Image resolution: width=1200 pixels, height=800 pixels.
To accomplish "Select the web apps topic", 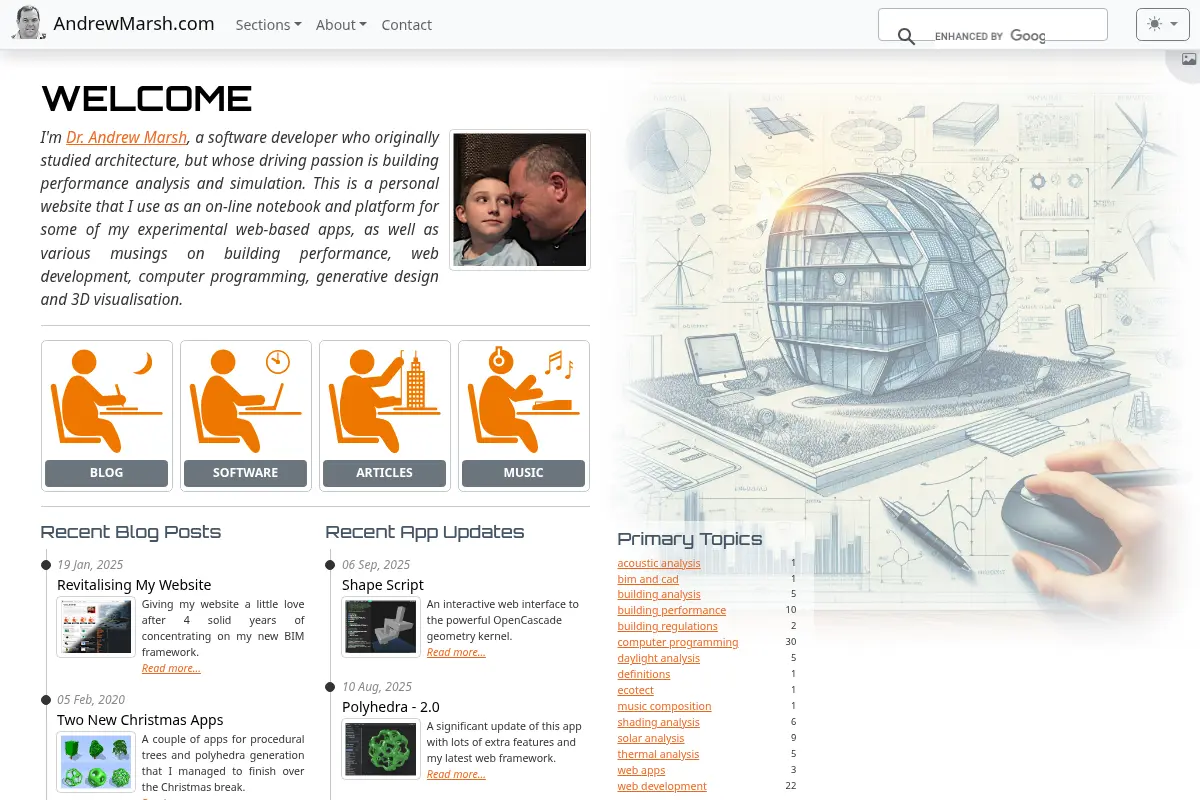I will click(641, 770).
